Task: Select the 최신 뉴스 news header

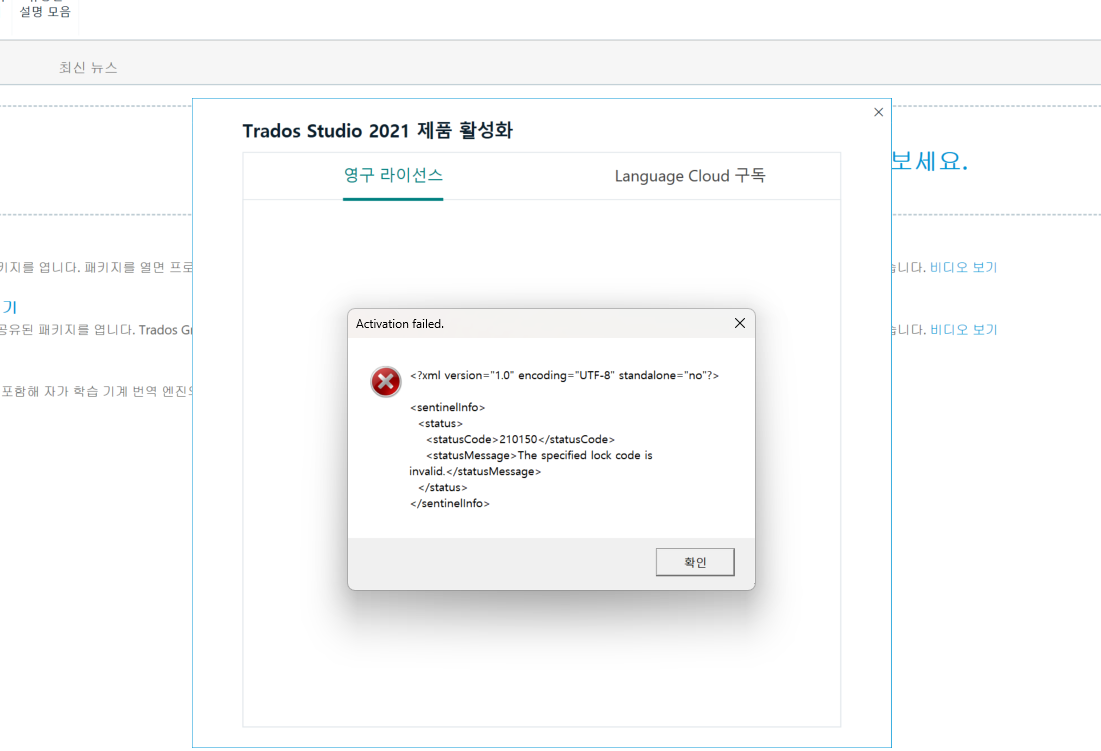Action: [x=88, y=67]
